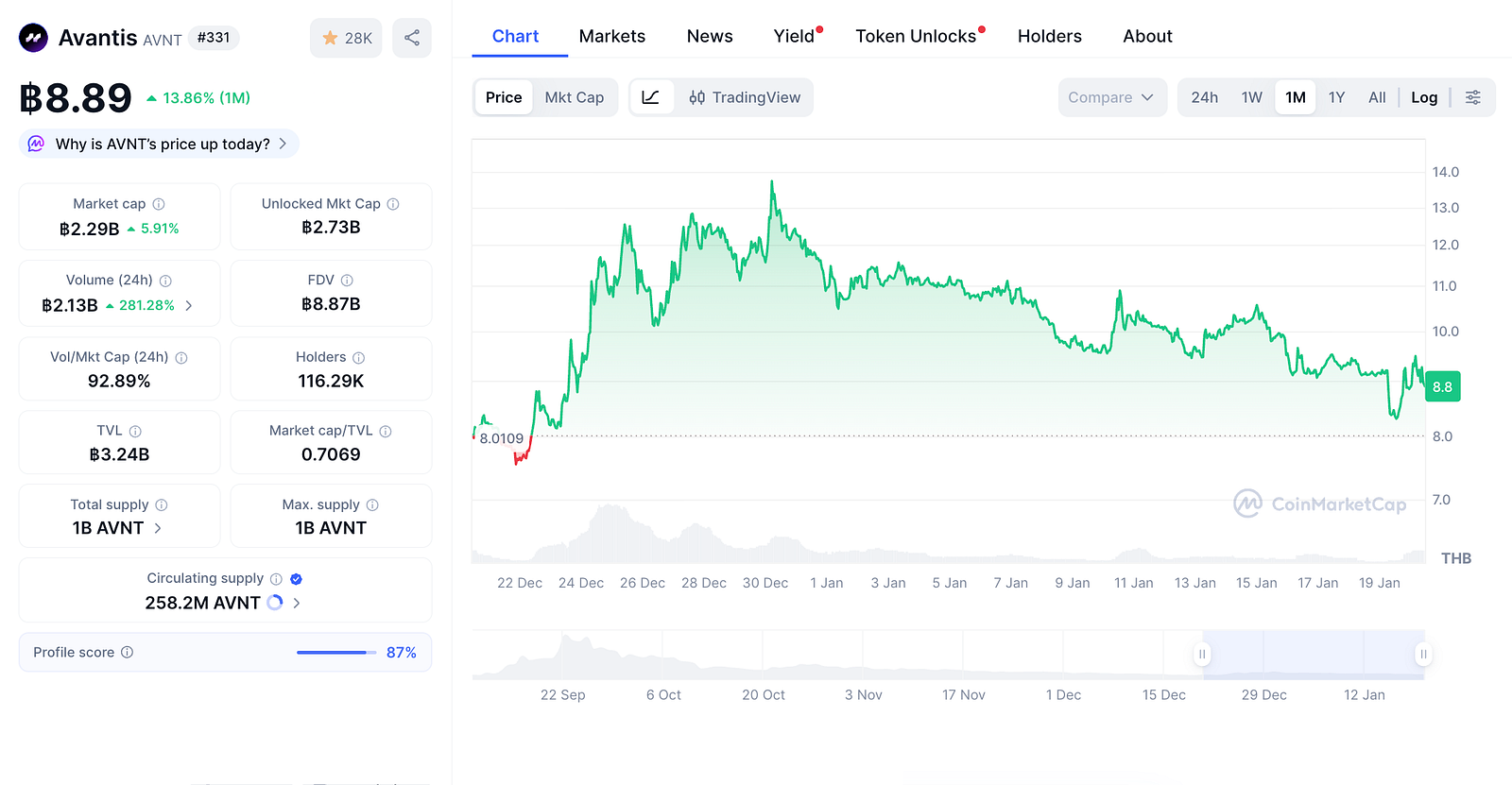Set chart range to All
Image resolution: width=1512 pixels, height=785 pixels.
(x=1377, y=97)
